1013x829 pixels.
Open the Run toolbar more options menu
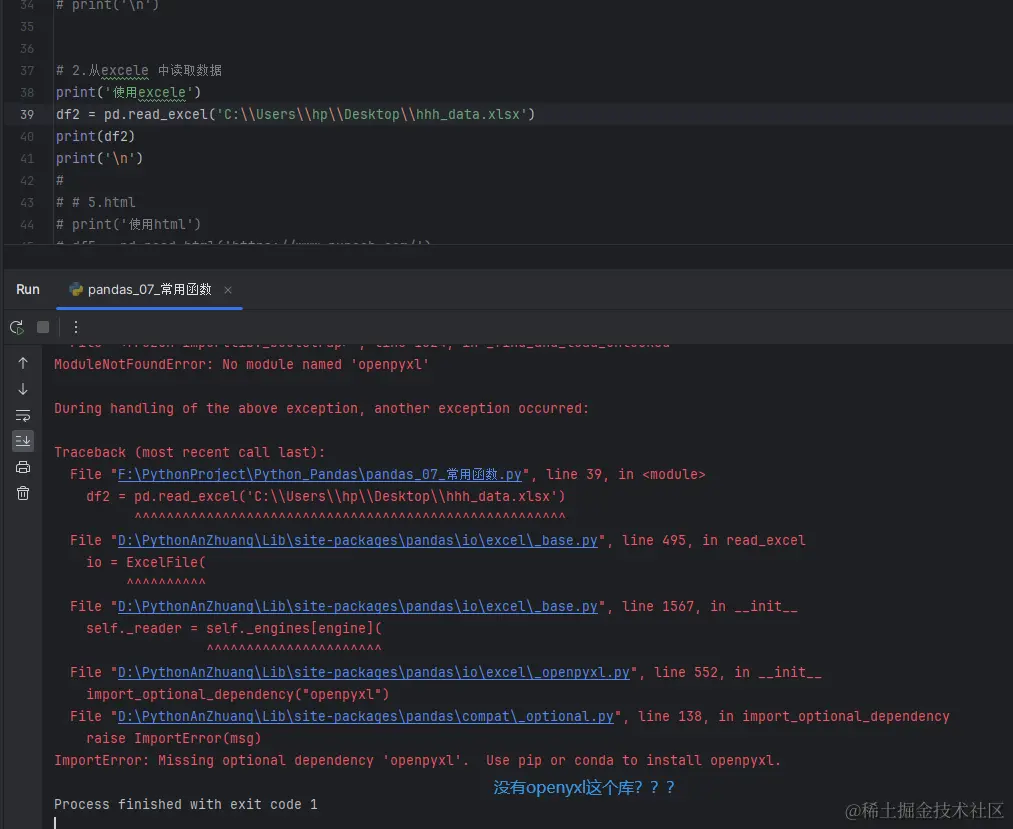[76, 328]
